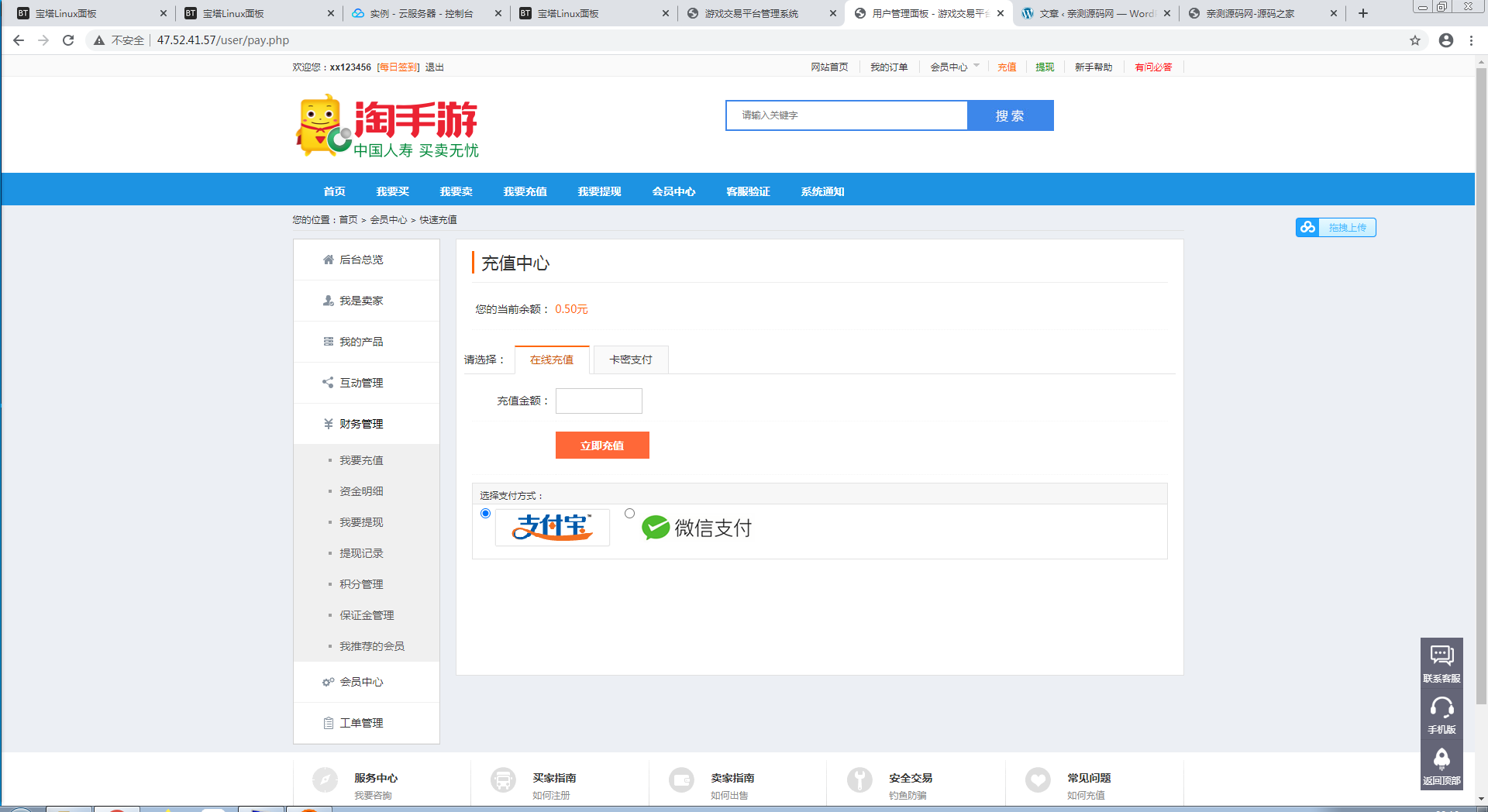
Task: Switch to 卡密支付 tab
Action: [x=631, y=360]
